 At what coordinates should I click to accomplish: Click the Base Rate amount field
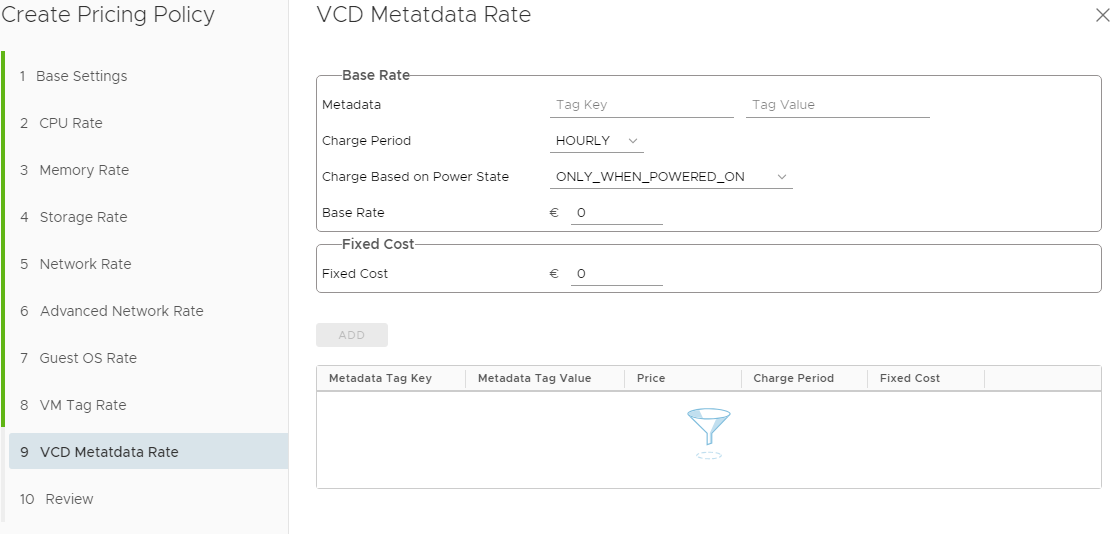click(616, 213)
